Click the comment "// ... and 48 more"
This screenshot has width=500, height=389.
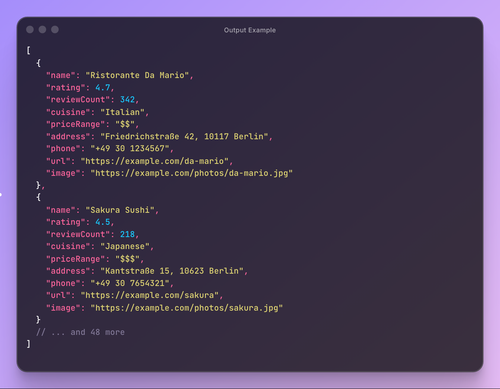coord(80,332)
